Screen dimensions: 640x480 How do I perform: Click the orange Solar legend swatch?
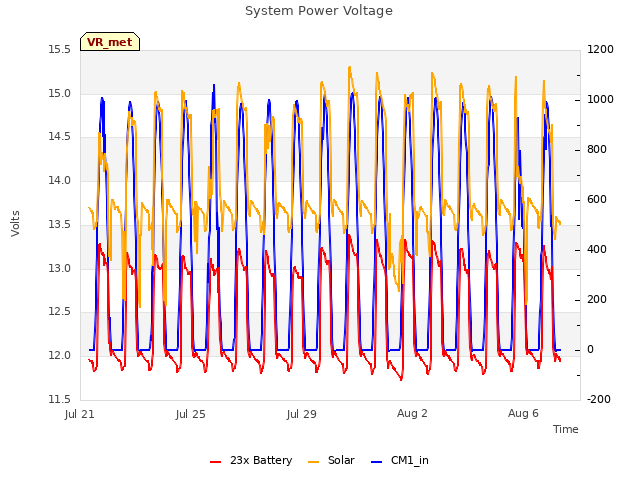coord(313,462)
